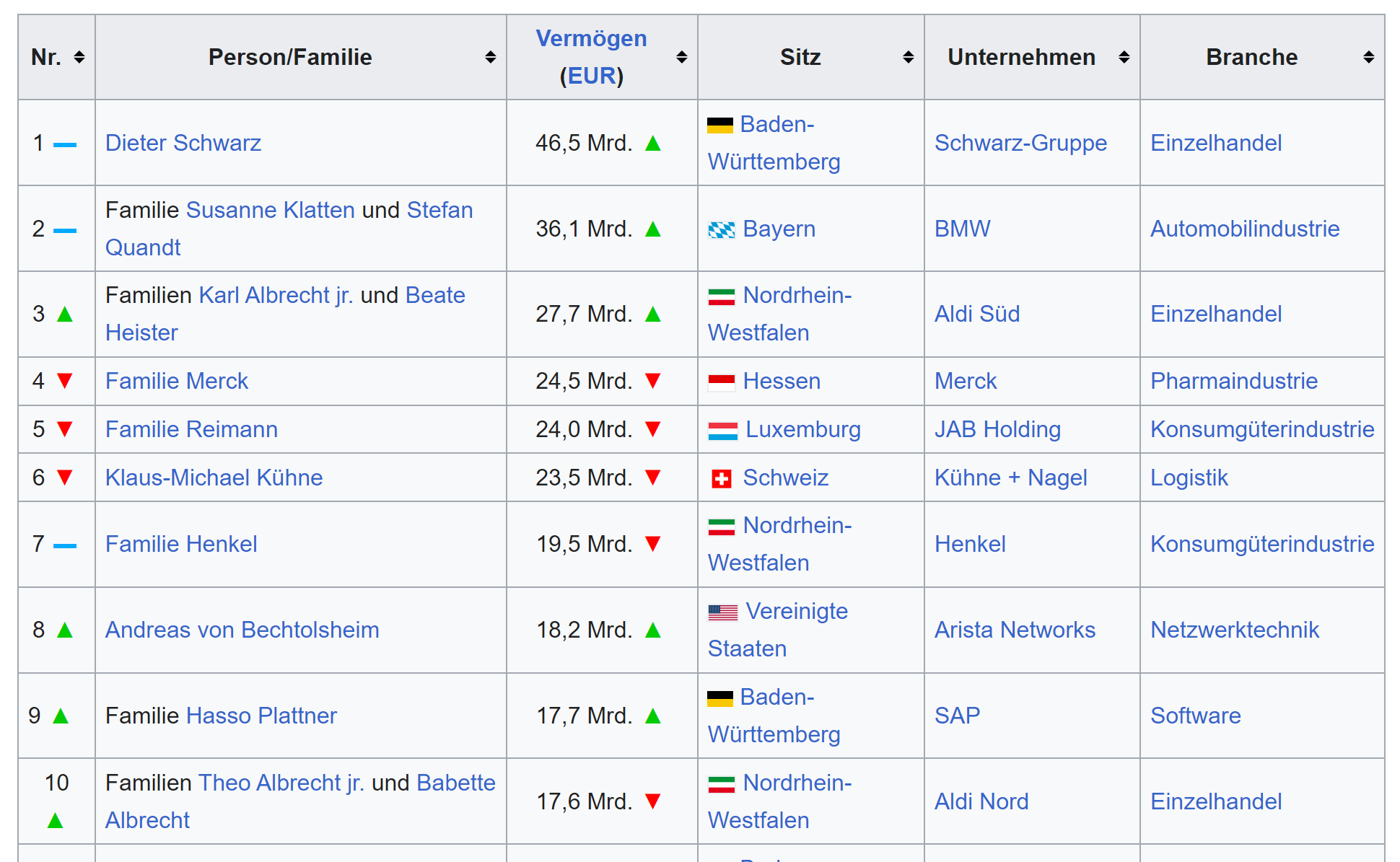Viewport: 1400px width, 862px height.
Task: Click Baden-Württemberg flag in Dieter Schwarz row
Action: coord(719,126)
